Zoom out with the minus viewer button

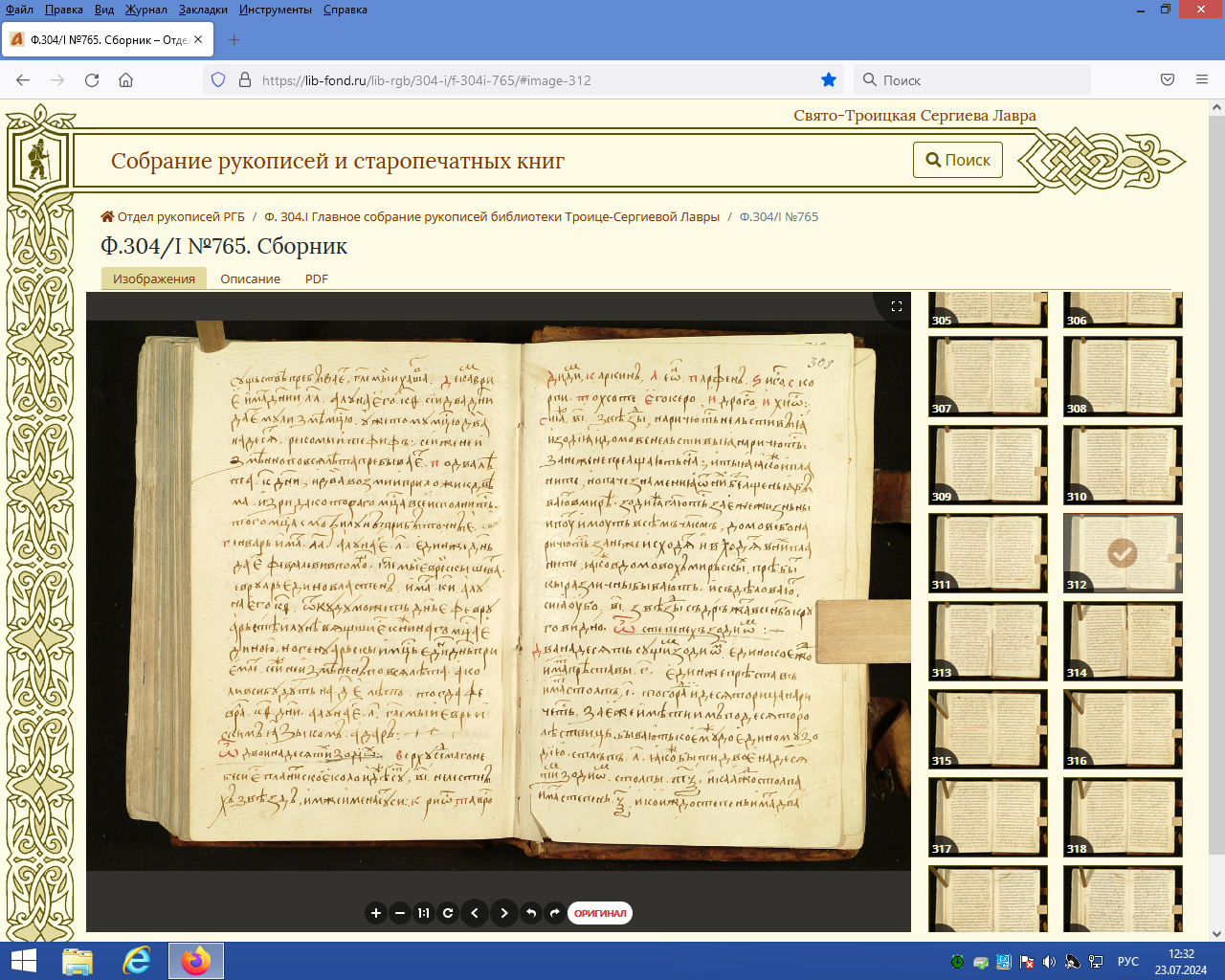point(400,913)
